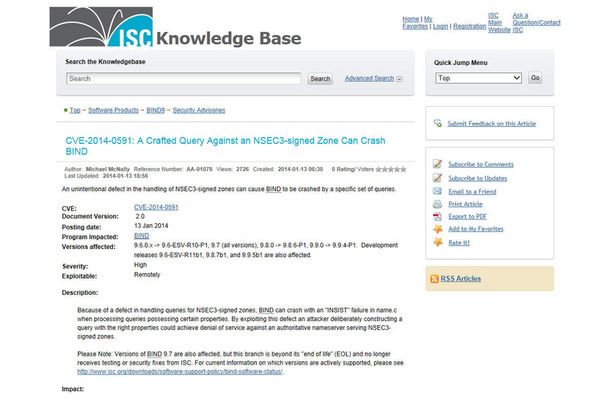This screenshot has height=400, width=610.
Task: Open the Quick Jump Menu dropdown
Action: pos(478,78)
